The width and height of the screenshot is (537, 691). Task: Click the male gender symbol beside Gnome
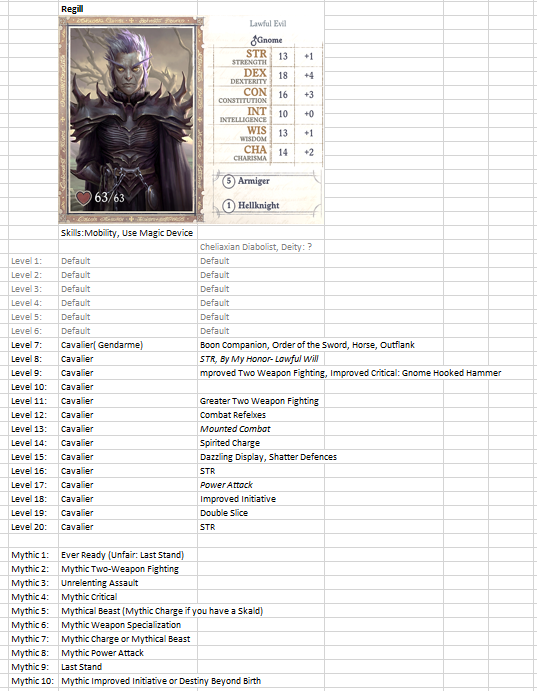coord(254,41)
